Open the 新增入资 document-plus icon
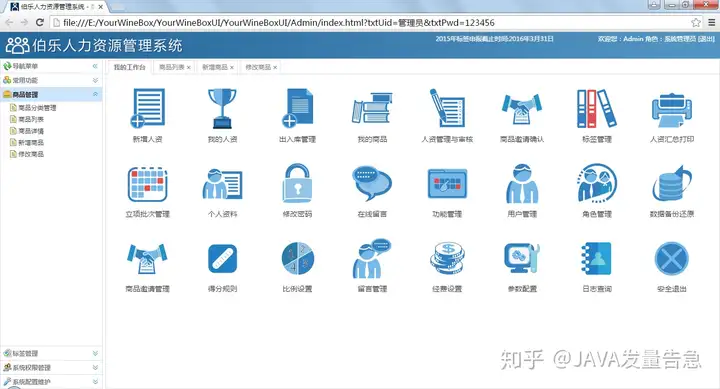Screen dimensions: 720x389 point(147,108)
